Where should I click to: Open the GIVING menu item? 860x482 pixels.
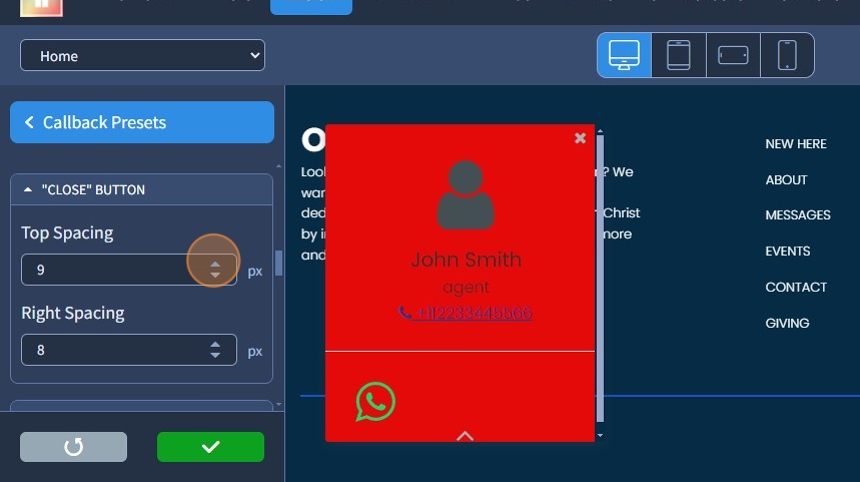(x=787, y=324)
